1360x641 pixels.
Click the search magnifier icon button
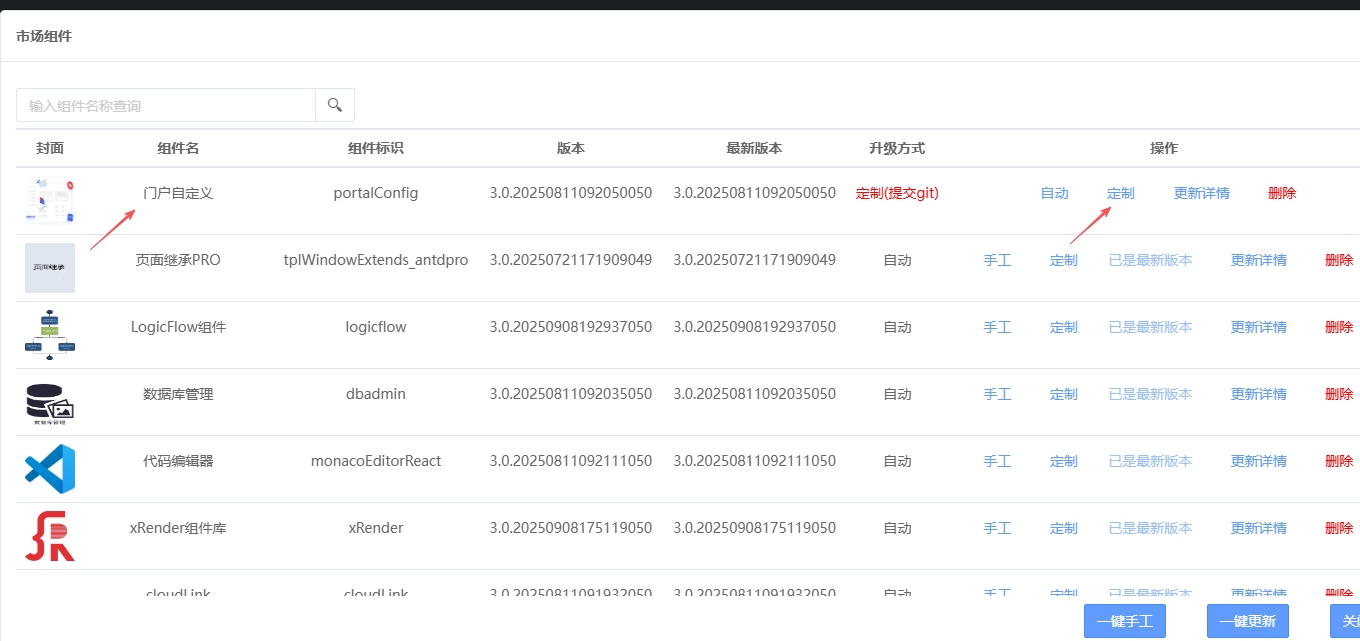point(335,105)
